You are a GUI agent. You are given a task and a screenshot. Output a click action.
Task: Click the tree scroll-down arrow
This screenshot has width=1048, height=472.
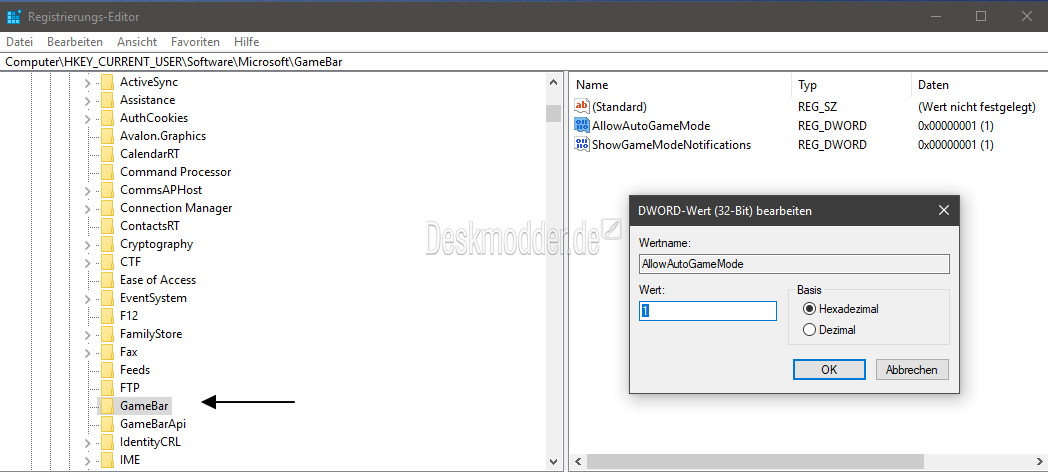pos(553,461)
